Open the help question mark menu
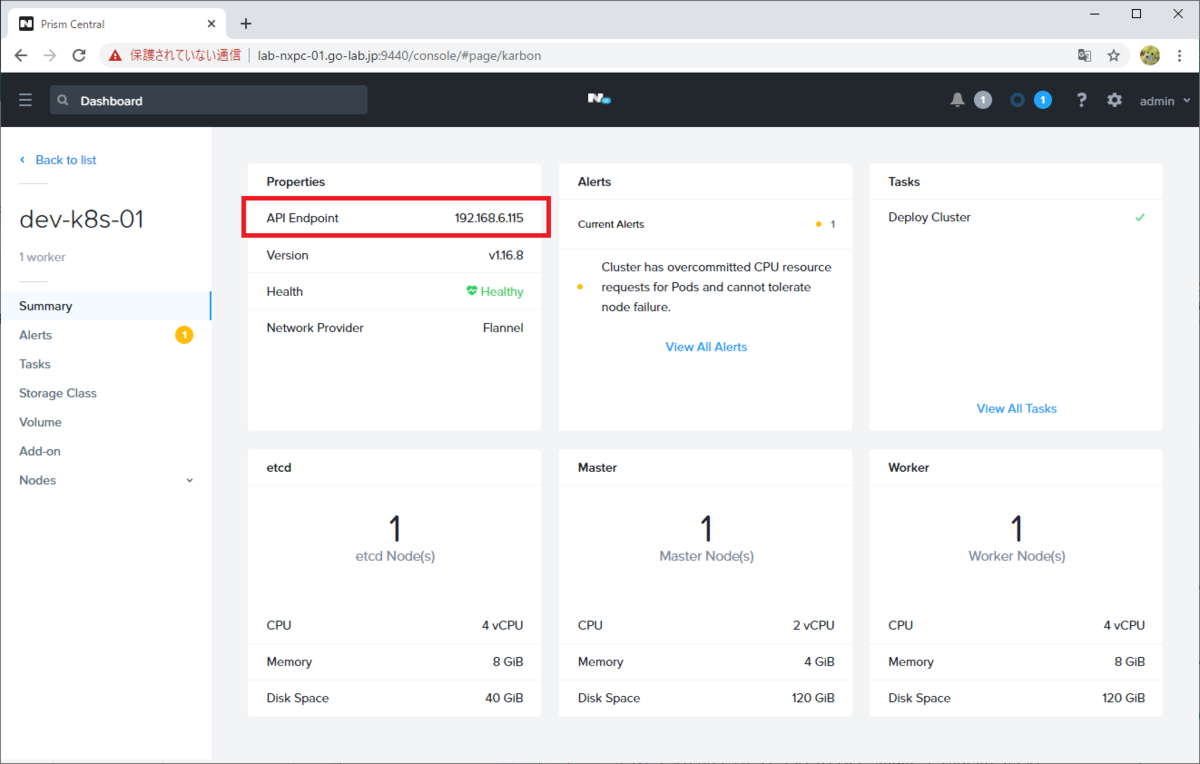Image resolution: width=1200 pixels, height=764 pixels. tap(1081, 100)
